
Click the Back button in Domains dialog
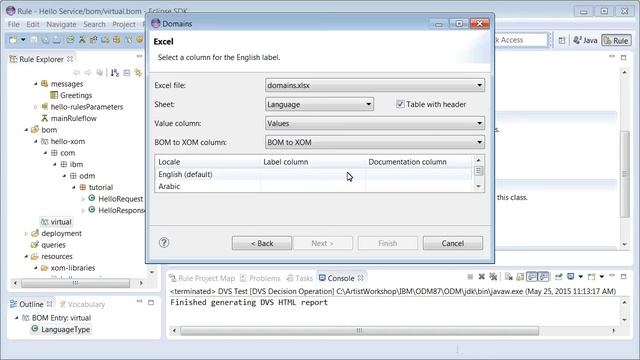click(x=262, y=243)
